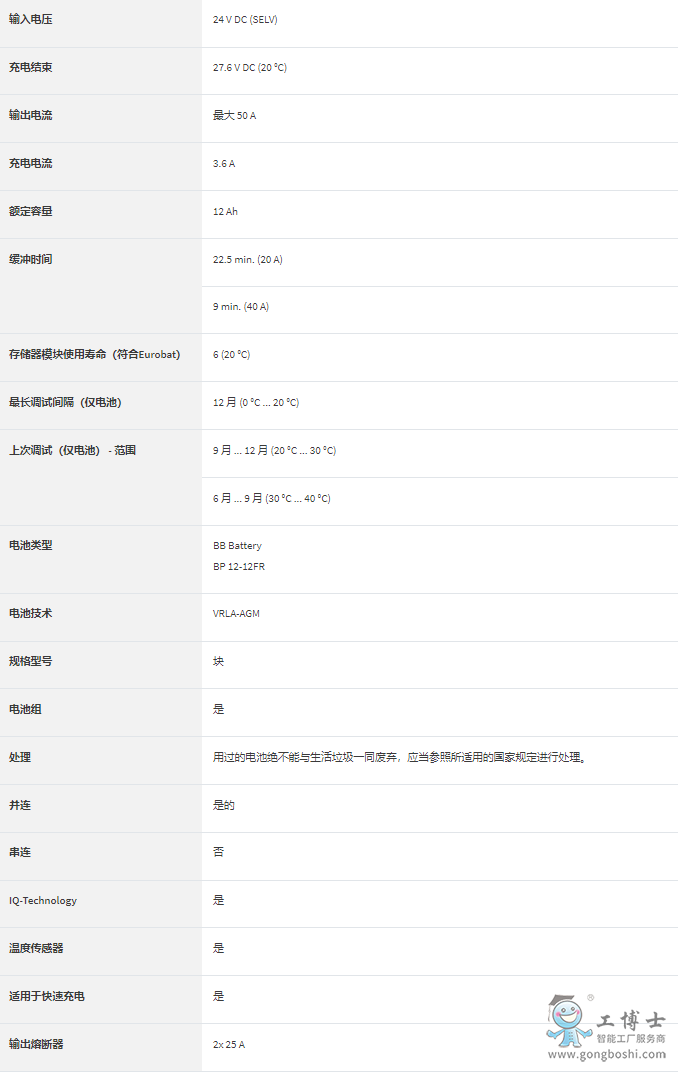This screenshot has width=681, height=1074.
Task: Click the Gongboshi mascot logo icon
Action: (x=569, y=1020)
